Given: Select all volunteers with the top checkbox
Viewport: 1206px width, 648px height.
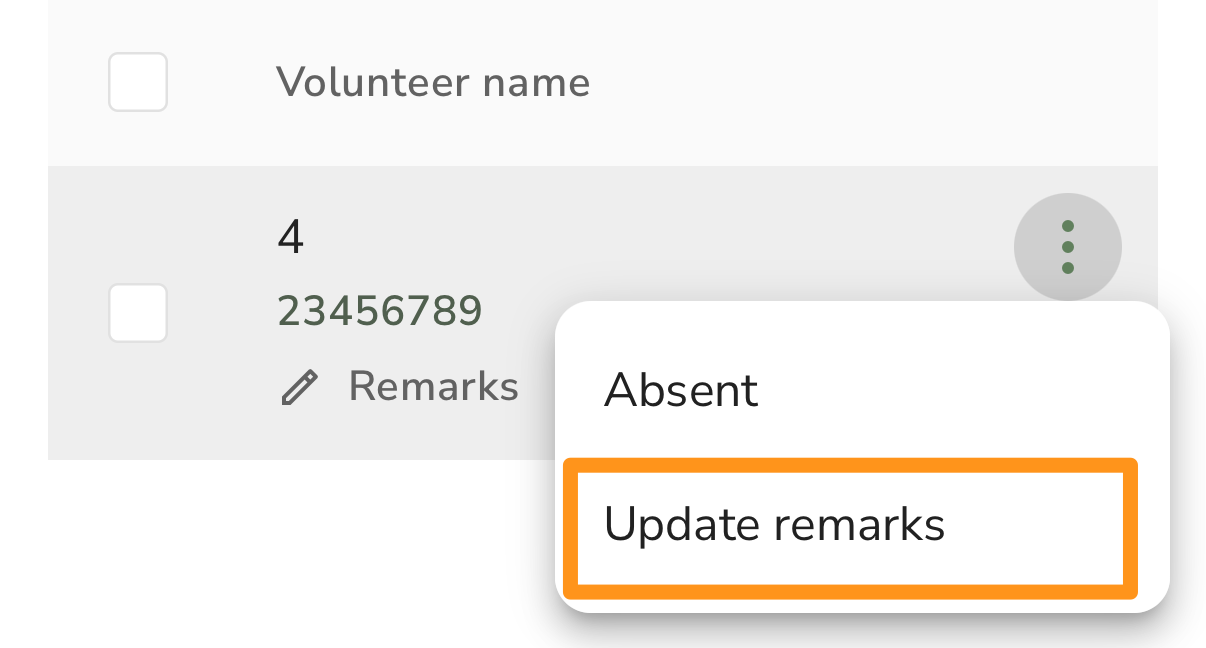Looking at the screenshot, I should click(x=138, y=82).
